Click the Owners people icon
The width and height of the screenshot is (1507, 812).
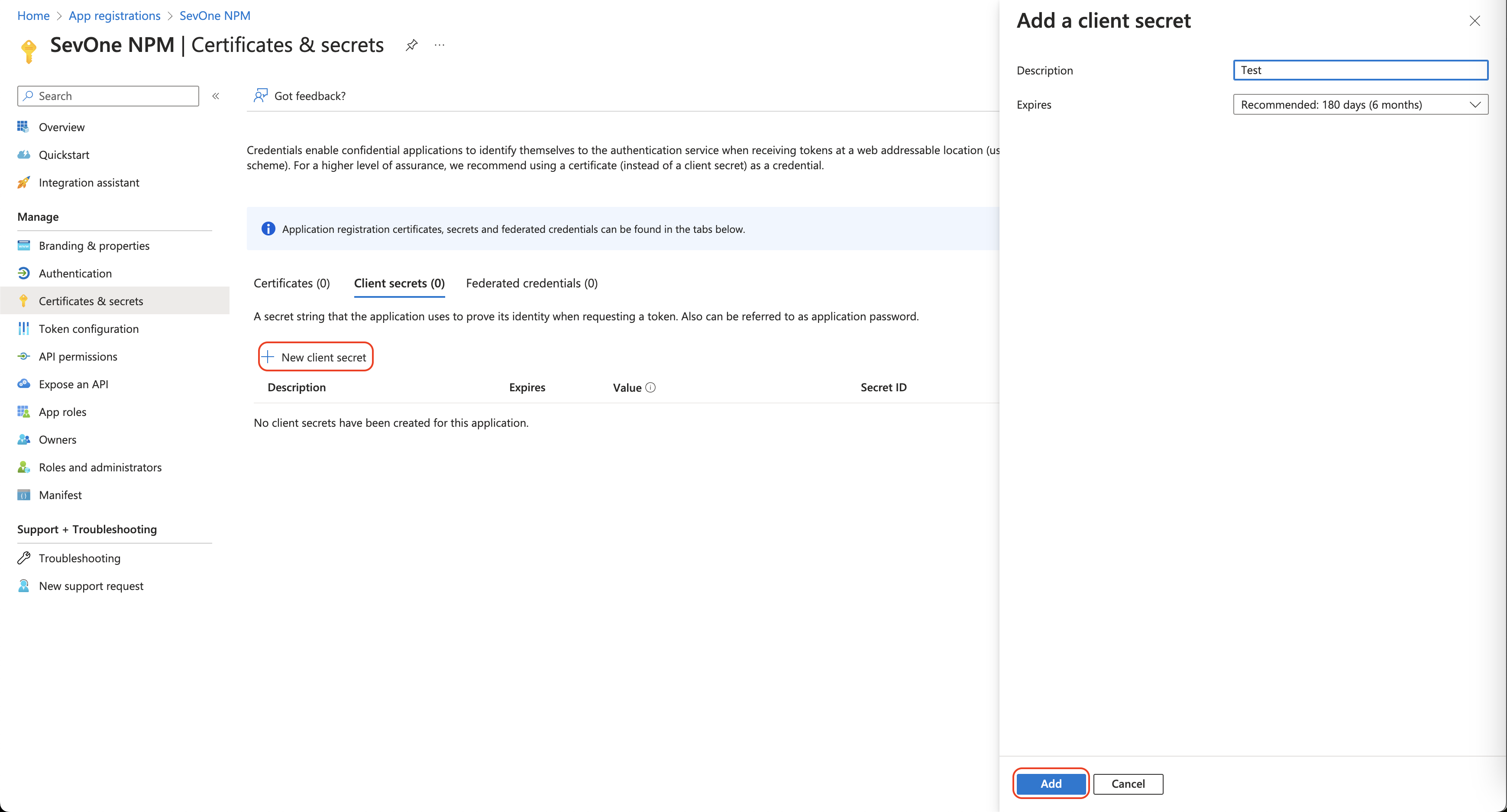pyautogui.click(x=23, y=440)
